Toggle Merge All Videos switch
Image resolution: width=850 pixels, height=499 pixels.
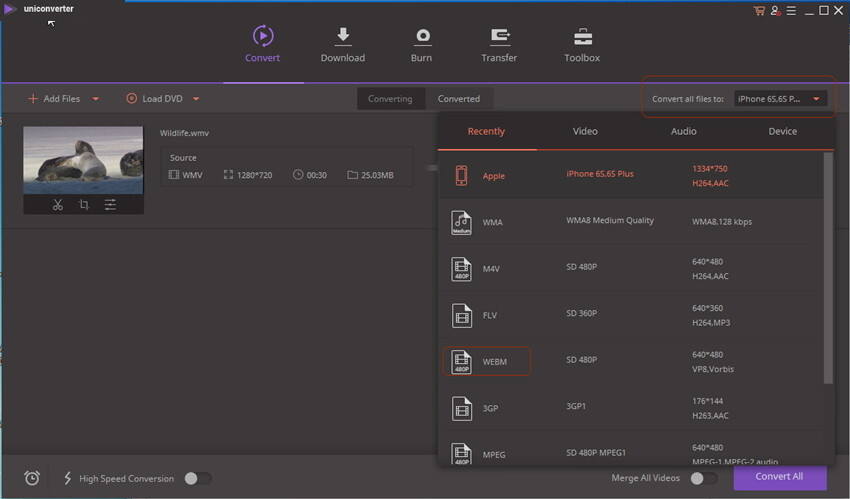(704, 478)
